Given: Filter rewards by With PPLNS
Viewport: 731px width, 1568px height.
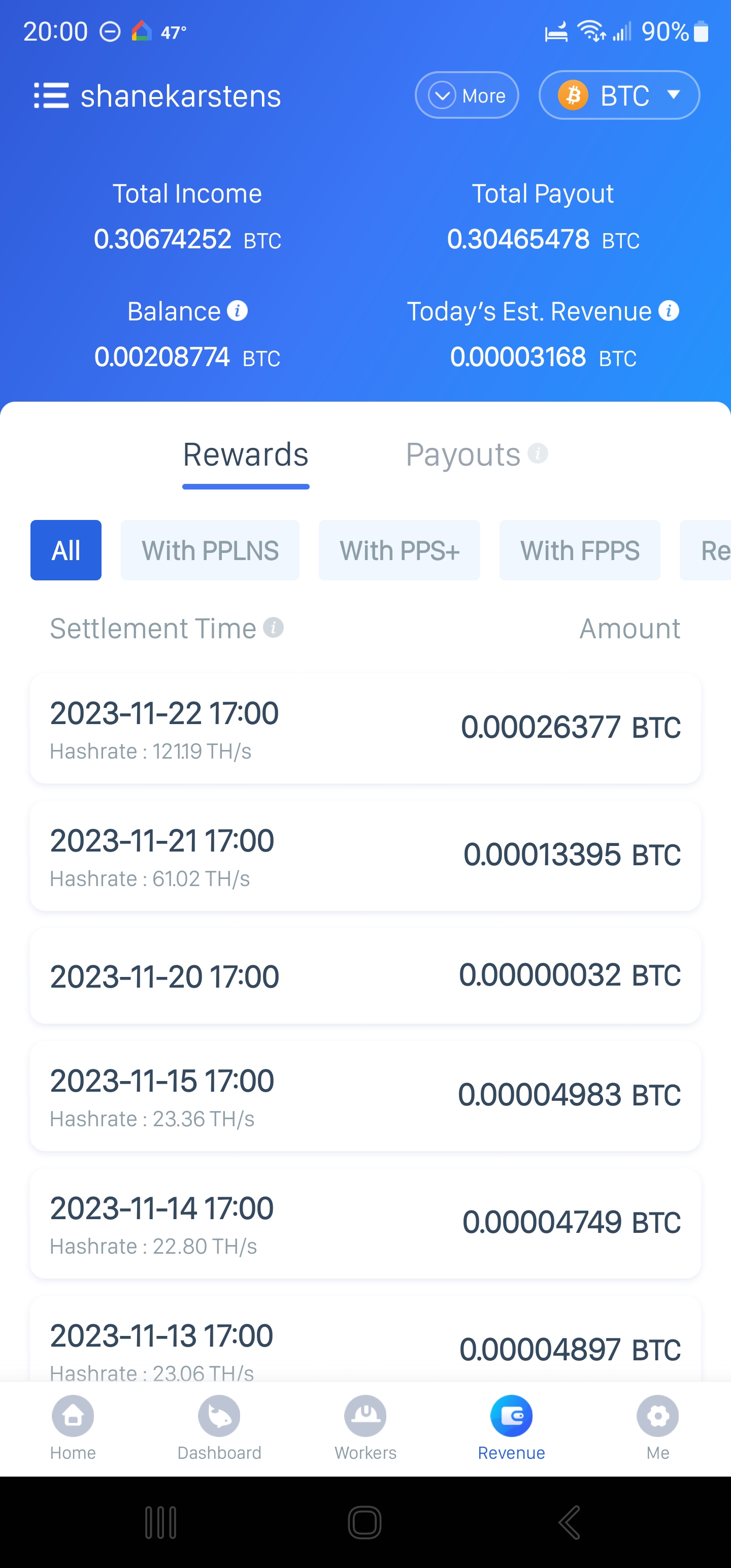Looking at the screenshot, I should pyautogui.click(x=210, y=550).
